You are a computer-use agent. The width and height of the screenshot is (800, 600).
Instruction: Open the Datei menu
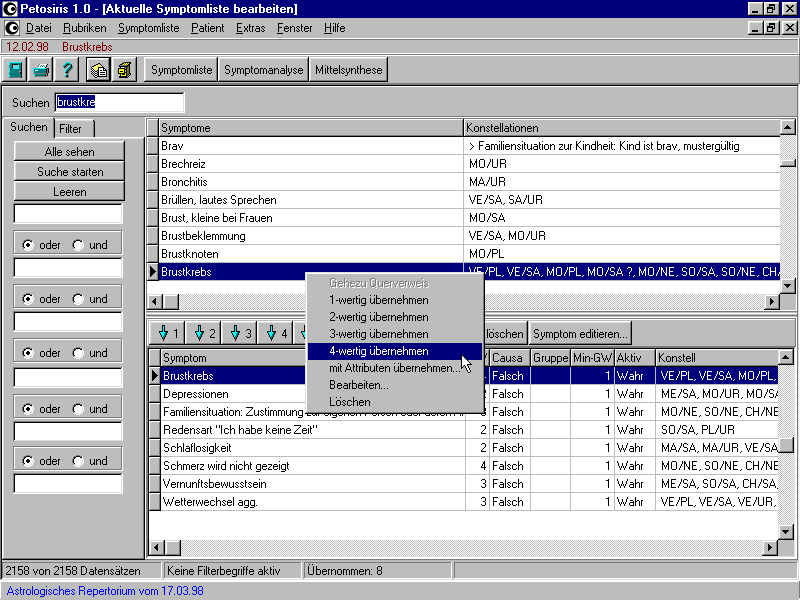point(39,28)
